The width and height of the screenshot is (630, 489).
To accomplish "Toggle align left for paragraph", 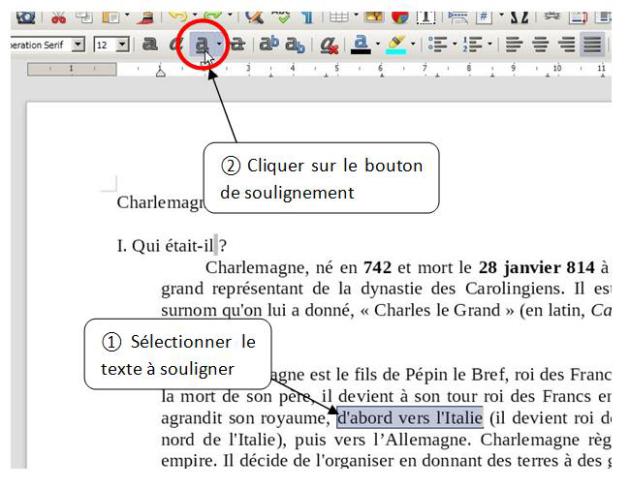I will click(x=514, y=46).
